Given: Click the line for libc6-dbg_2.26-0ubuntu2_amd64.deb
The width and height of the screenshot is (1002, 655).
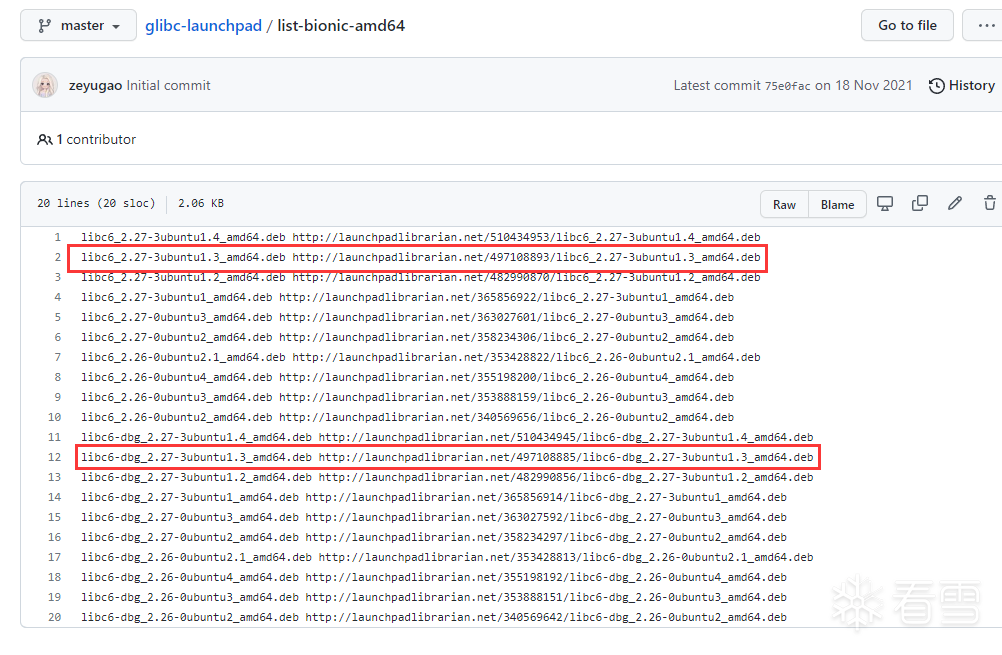Looking at the screenshot, I should [x=434, y=617].
